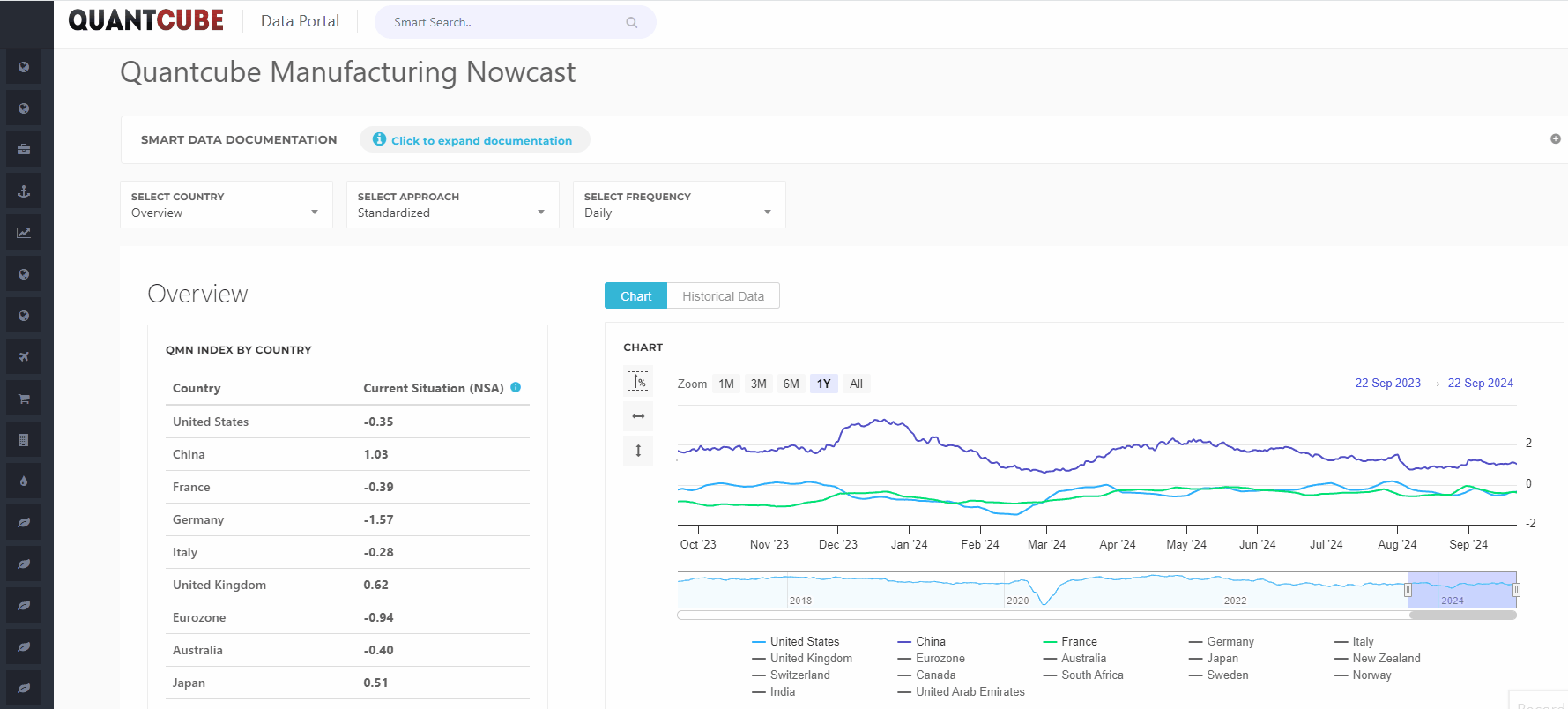Click China's value 1.03 in table
1568x709 pixels.
point(376,454)
